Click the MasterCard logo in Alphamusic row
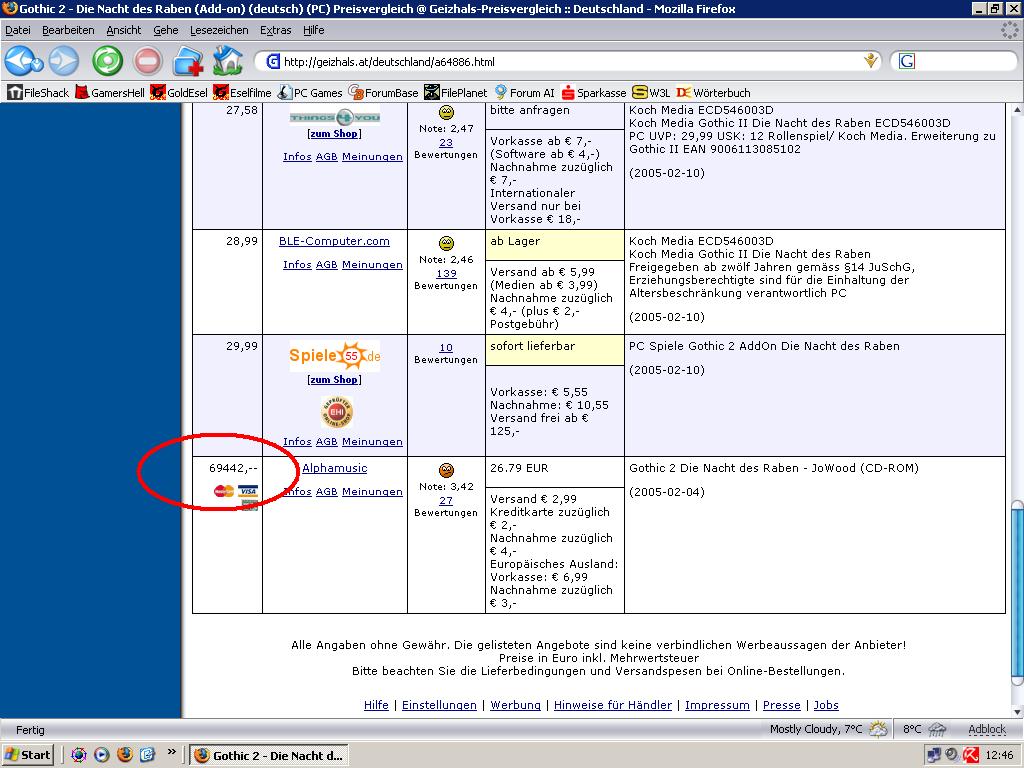 [224, 491]
